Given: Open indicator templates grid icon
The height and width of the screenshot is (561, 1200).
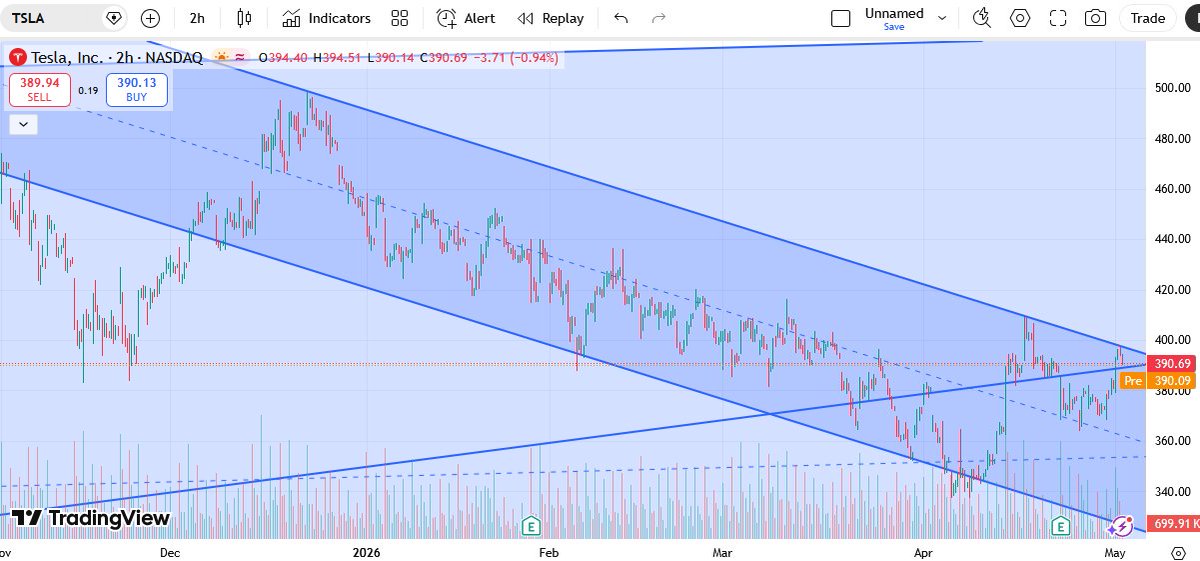Looking at the screenshot, I should point(400,18).
